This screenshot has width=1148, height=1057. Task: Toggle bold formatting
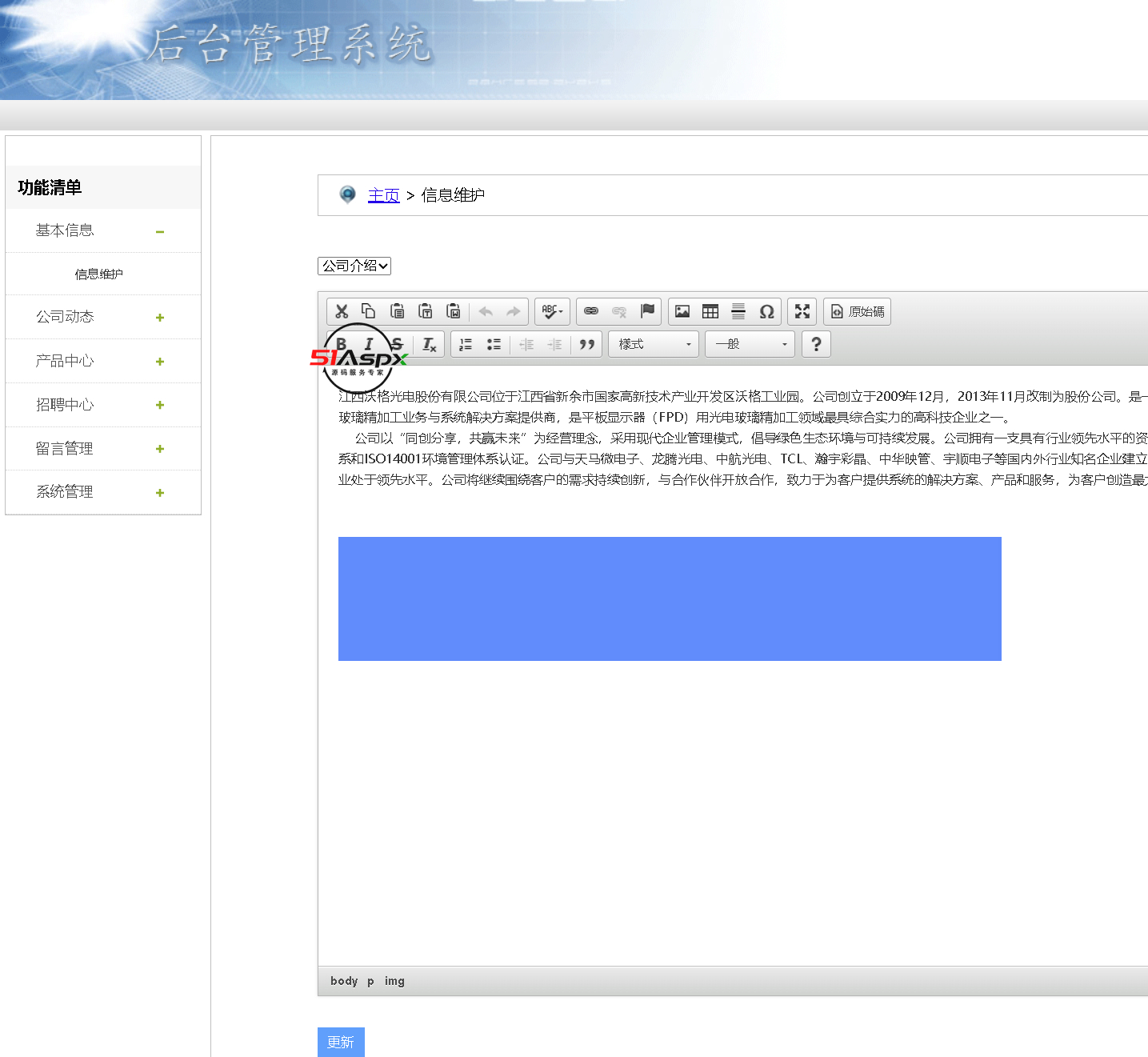(x=342, y=344)
